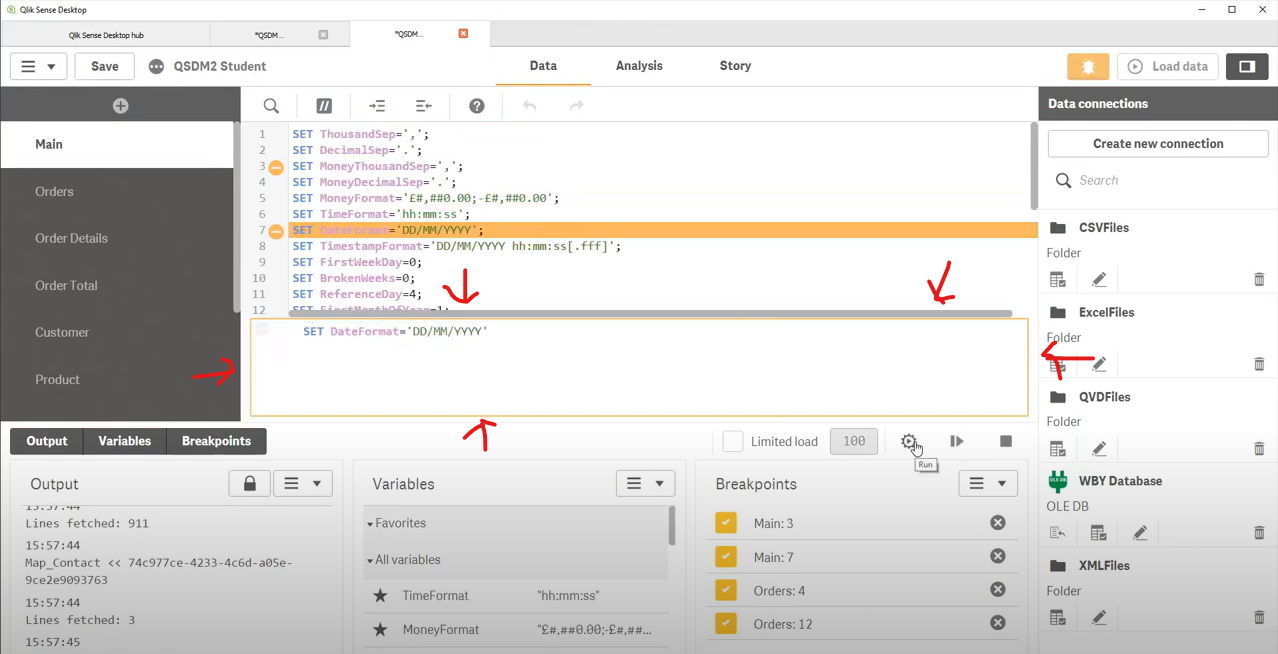Image resolution: width=1278 pixels, height=654 pixels.
Task: Open the Breakpoints panel menu dropdown
Action: (x=988, y=484)
